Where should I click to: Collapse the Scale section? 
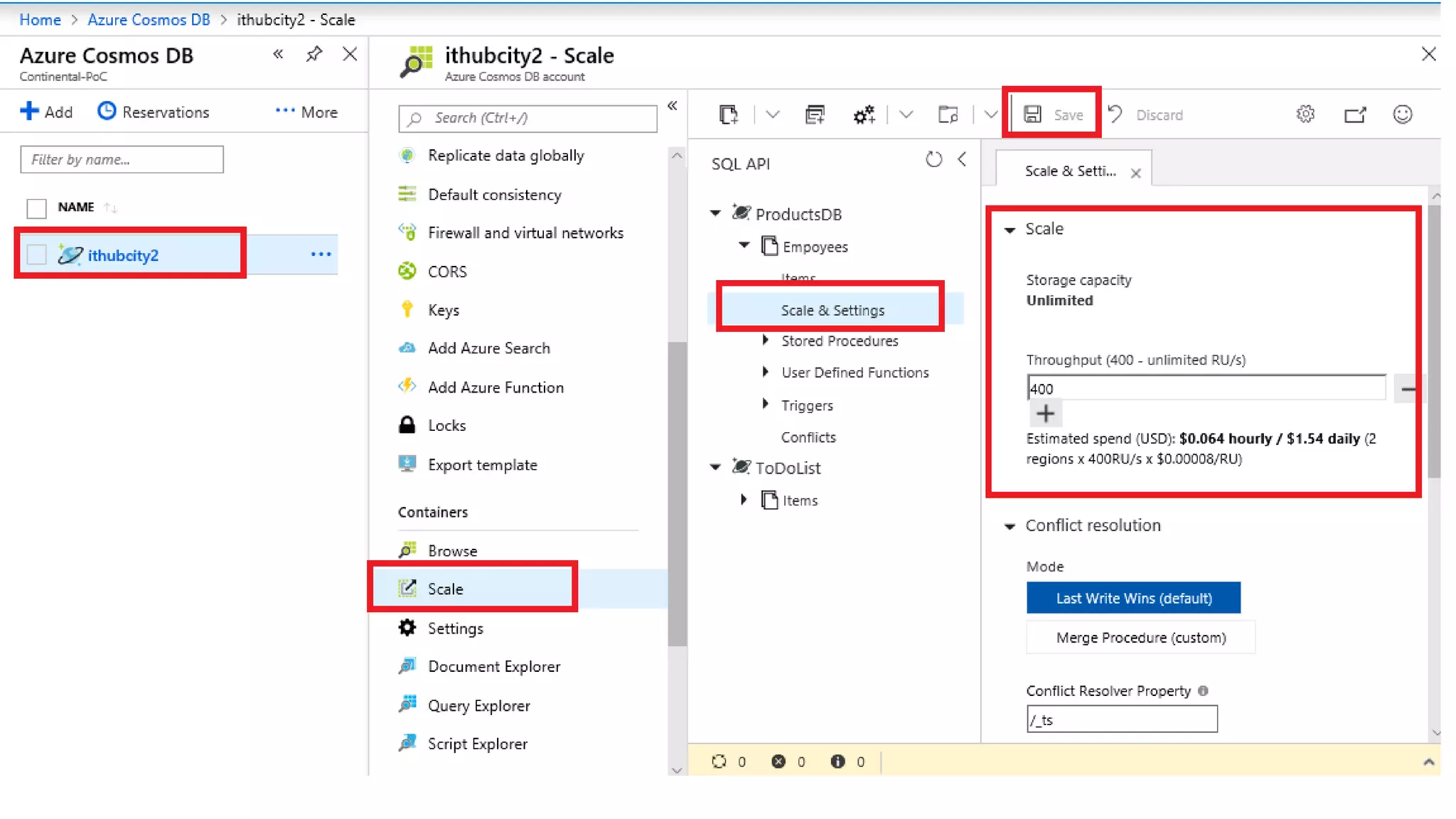pos(1009,230)
